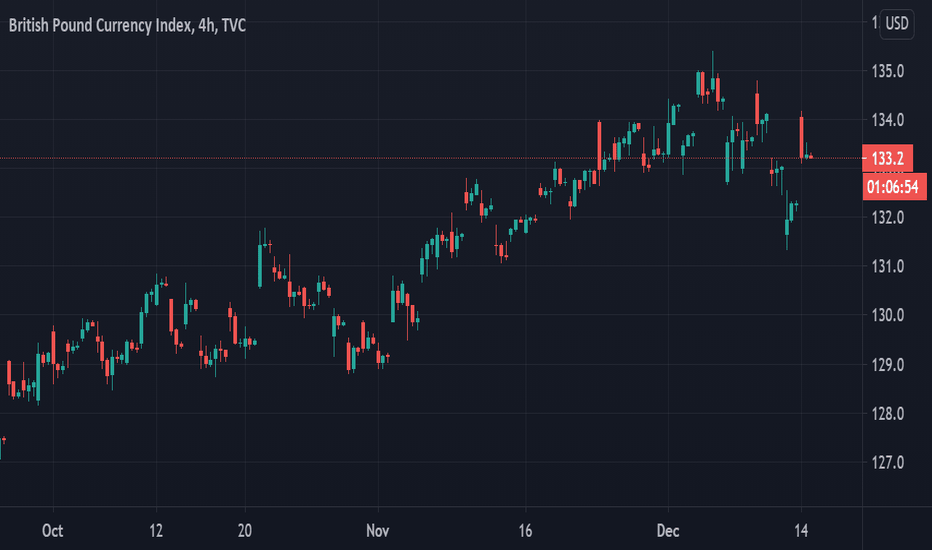Select the current price label 133.2
The image size is (932, 550).
[887, 159]
